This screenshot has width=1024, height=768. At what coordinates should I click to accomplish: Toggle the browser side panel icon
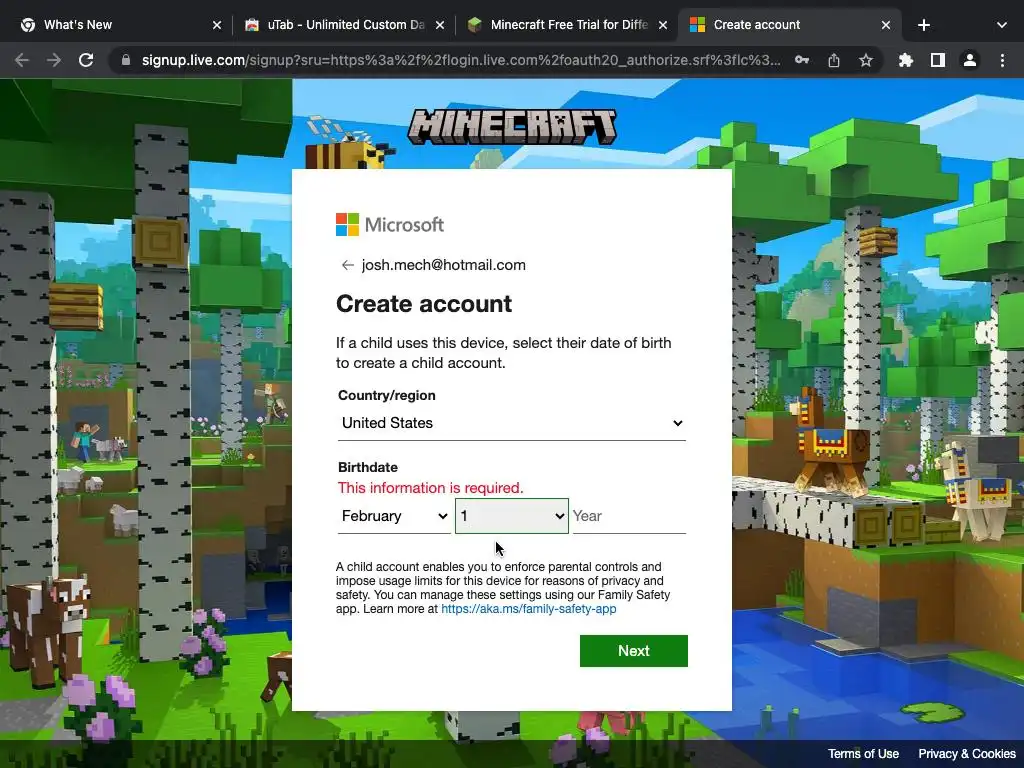pyautogui.click(x=938, y=60)
